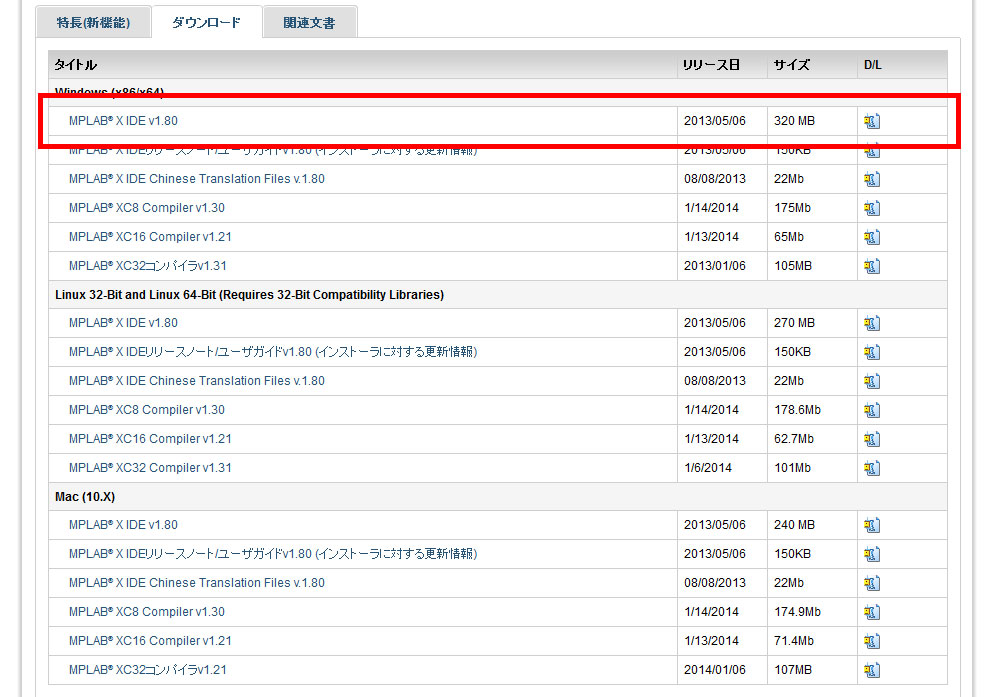The width and height of the screenshot is (1003, 697).
Task: Open the Linux release notes/user guide v1.80 link
Action: (x=272, y=352)
